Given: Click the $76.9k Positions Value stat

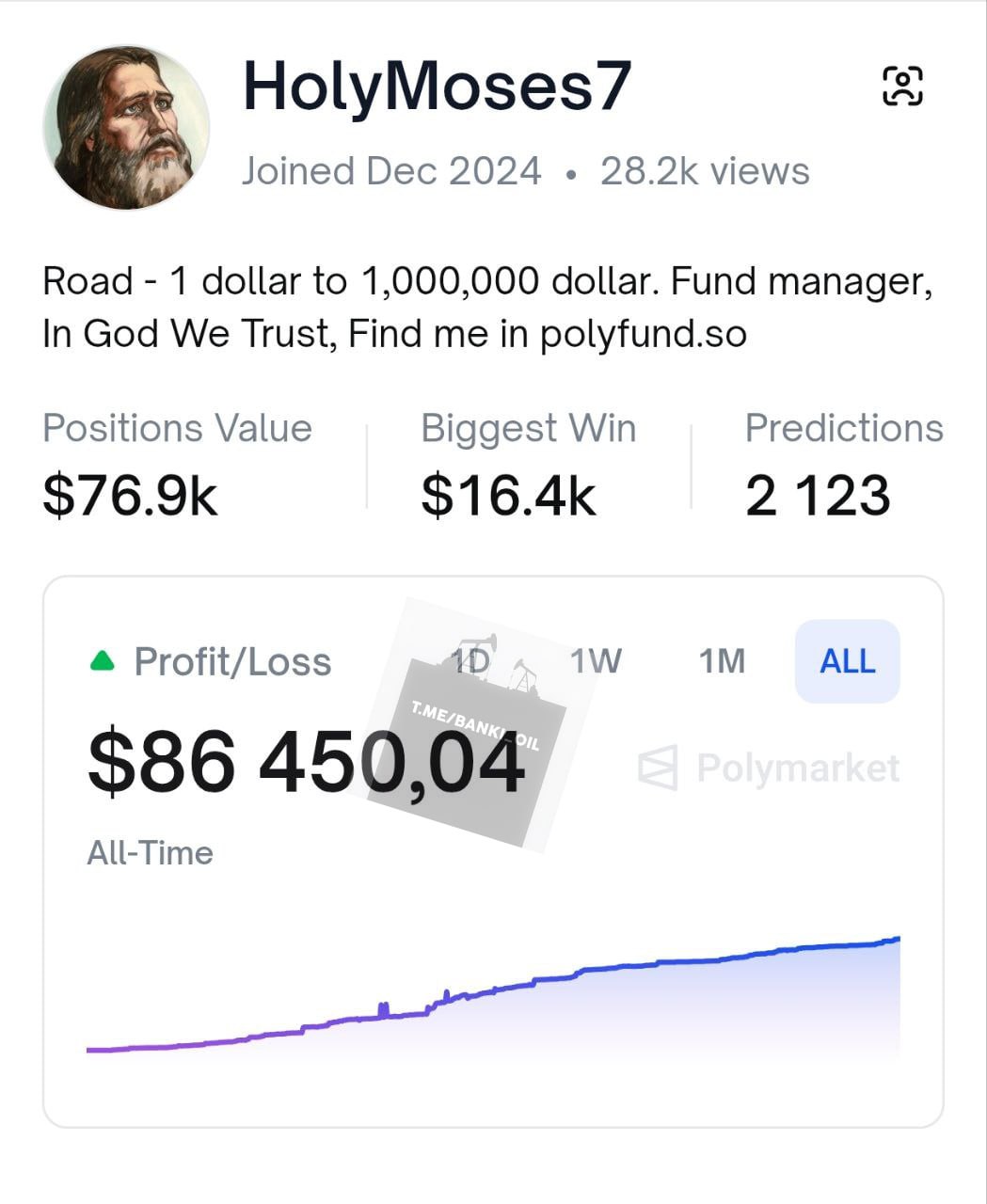Looking at the screenshot, I should (130, 496).
